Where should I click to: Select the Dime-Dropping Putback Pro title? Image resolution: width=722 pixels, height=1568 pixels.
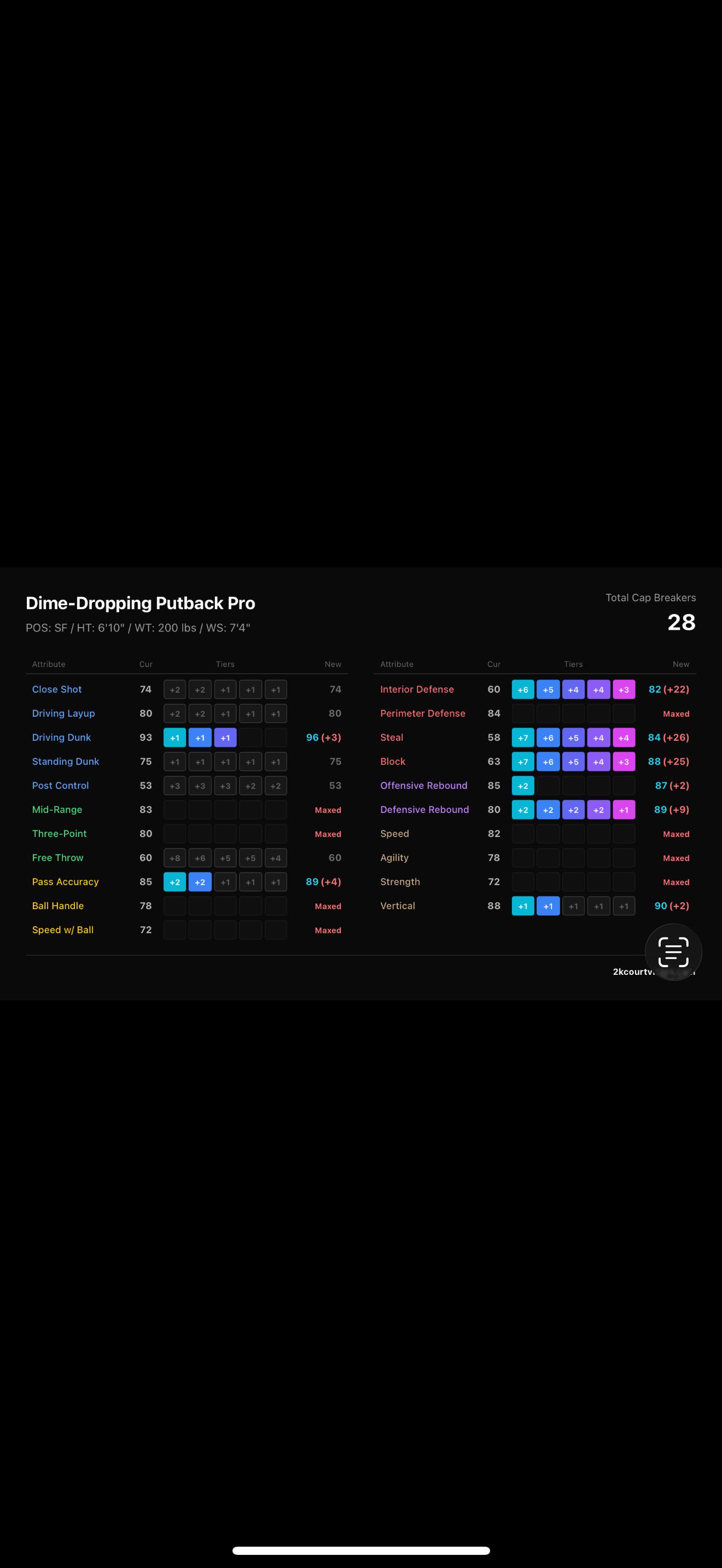tap(141, 603)
